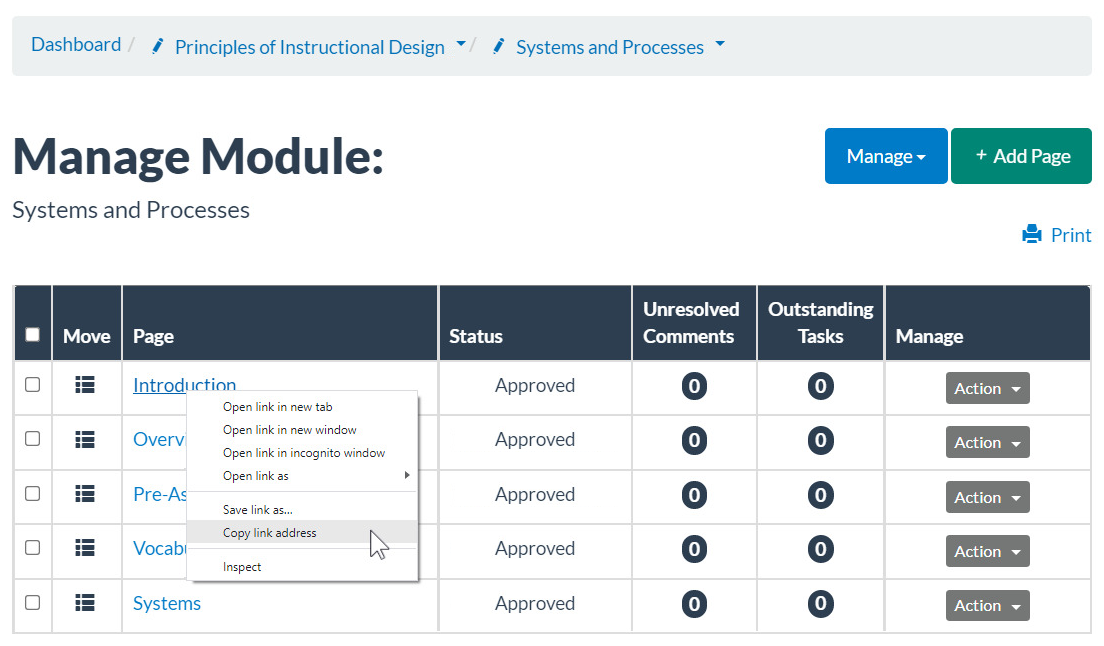
Task: Click the unresolved comments badge in the Pre-Assessment row
Action: [x=694, y=495]
